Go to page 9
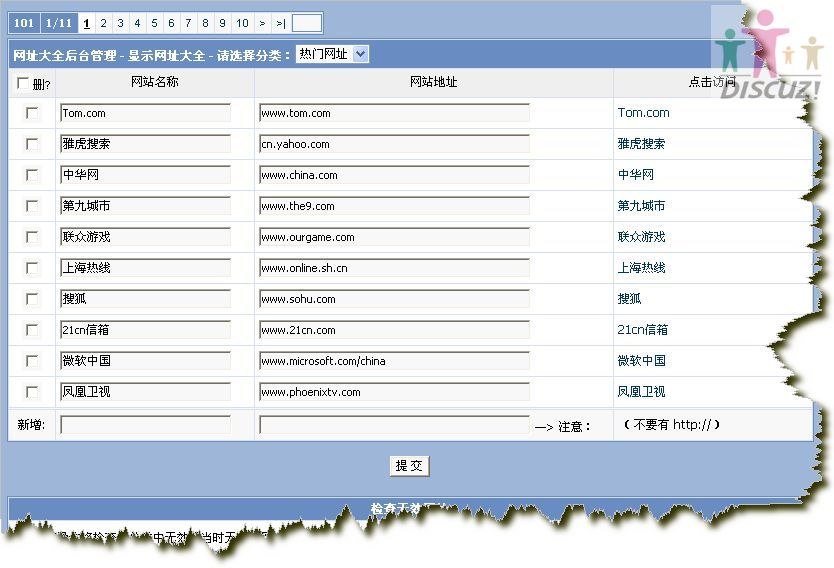The width and height of the screenshot is (834, 568). (x=222, y=23)
